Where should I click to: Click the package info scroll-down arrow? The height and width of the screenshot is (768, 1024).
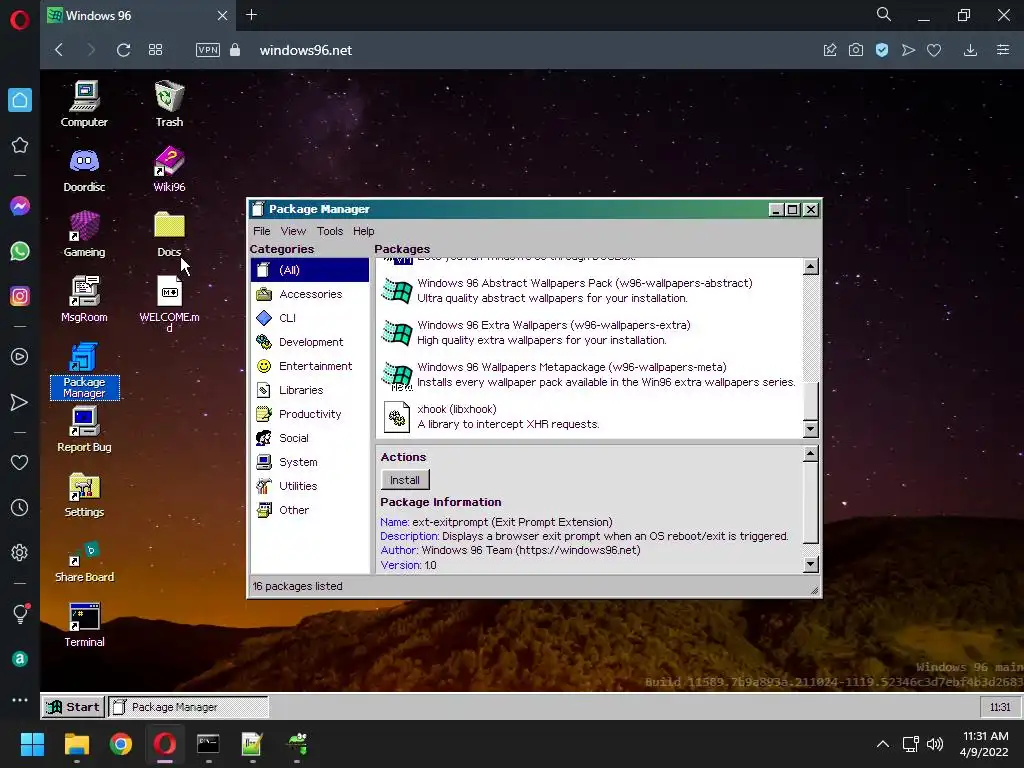coord(810,564)
